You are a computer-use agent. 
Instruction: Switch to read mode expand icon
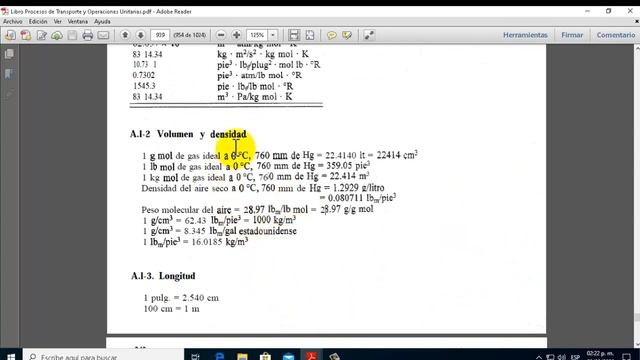[369, 35]
